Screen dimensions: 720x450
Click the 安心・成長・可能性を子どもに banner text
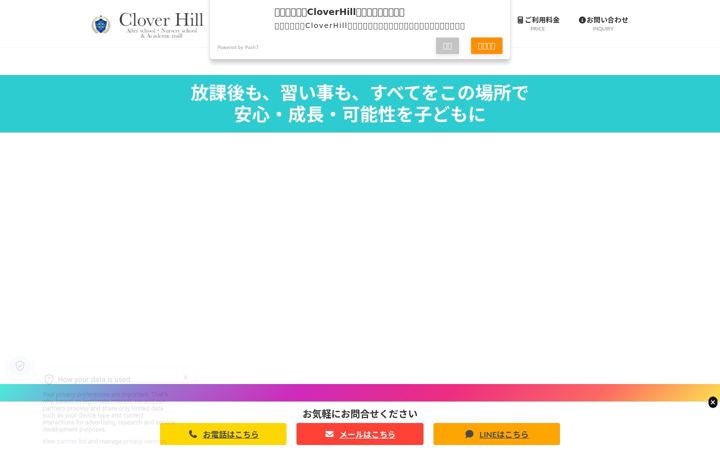[x=360, y=114]
